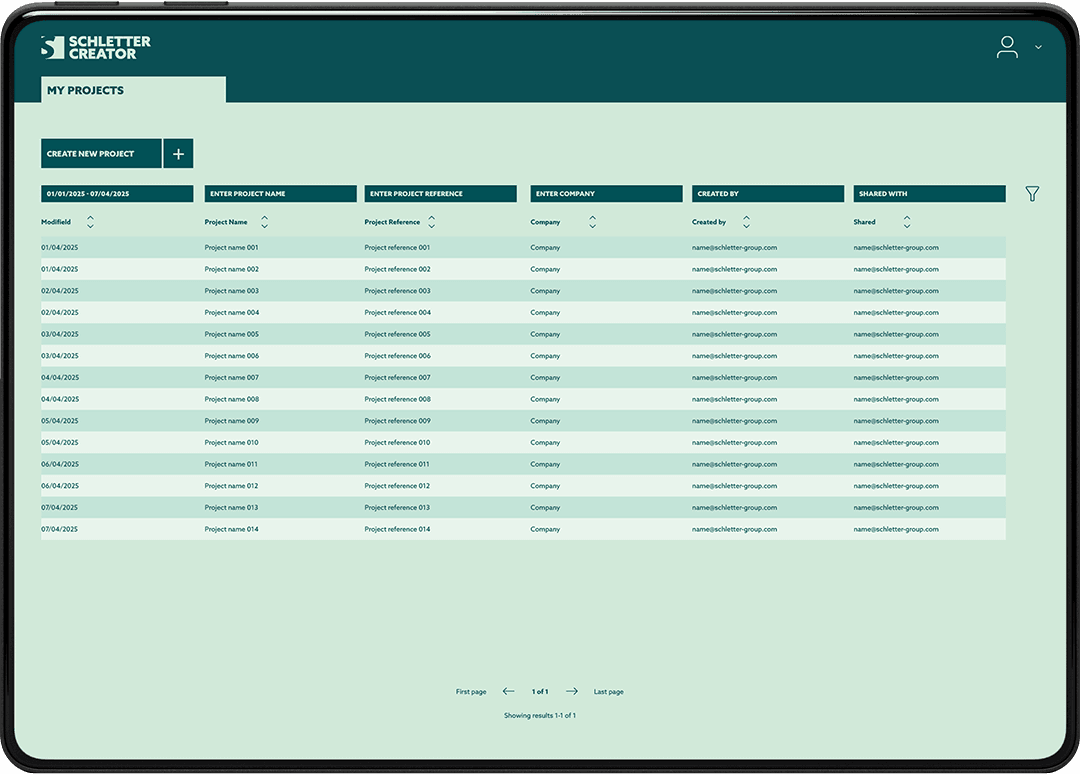Sort by Project Reference column arrows
Image resolution: width=1080 pixels, height=774 pixels.
(432, 222)
